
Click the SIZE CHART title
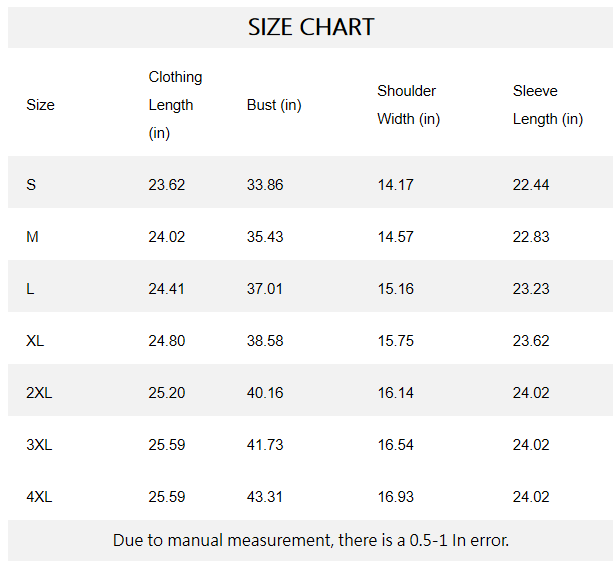point(311,27)
